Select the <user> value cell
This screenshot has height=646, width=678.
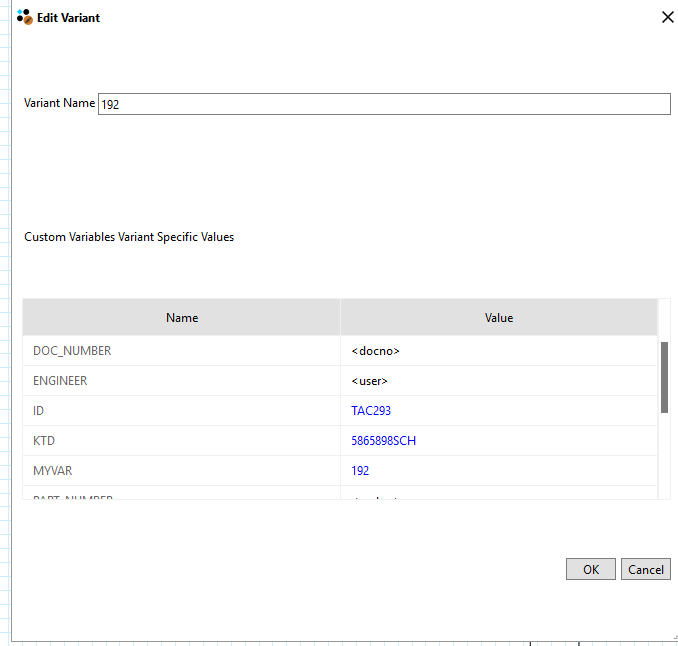click(x=498, y=381)
